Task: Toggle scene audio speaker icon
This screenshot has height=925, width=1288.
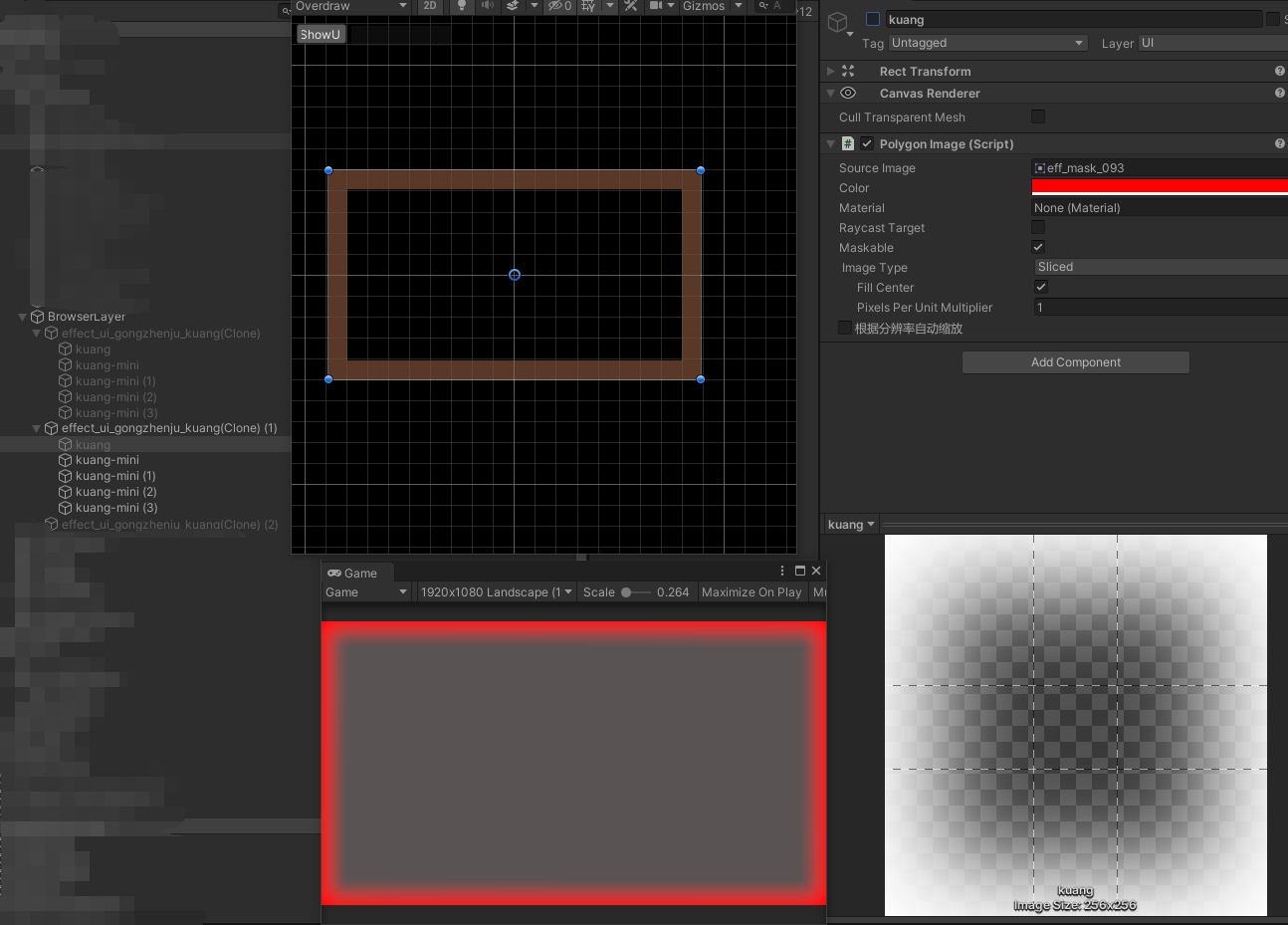Action: [x=487, y=6]
